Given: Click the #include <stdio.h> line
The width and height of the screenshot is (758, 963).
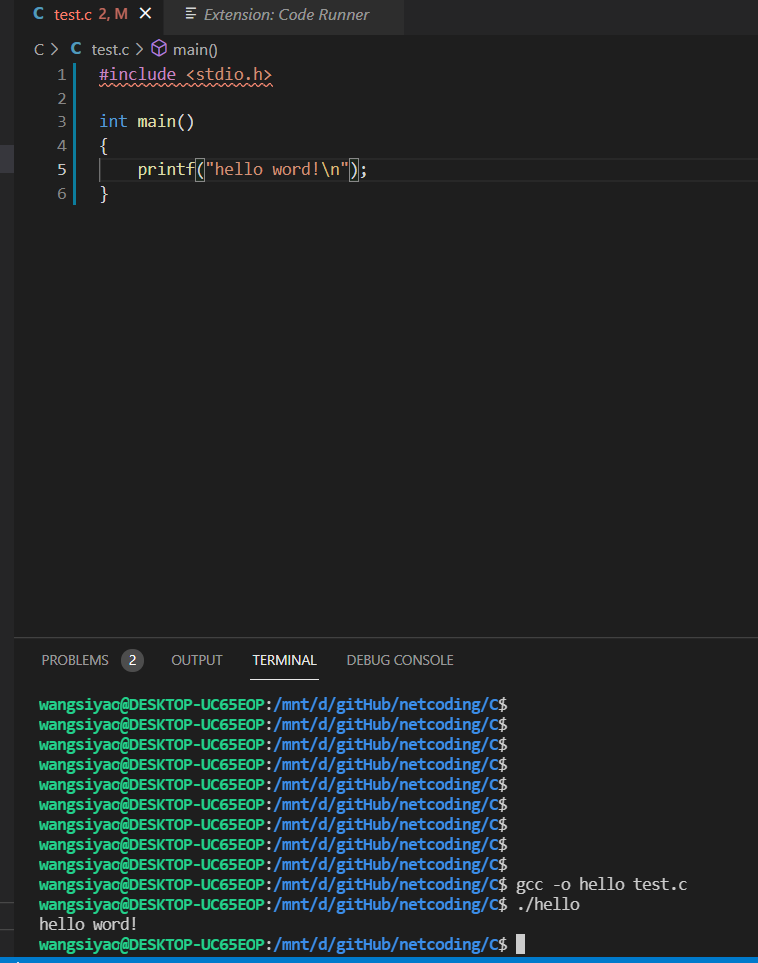Looking at the screenshot, I should 186,75.
